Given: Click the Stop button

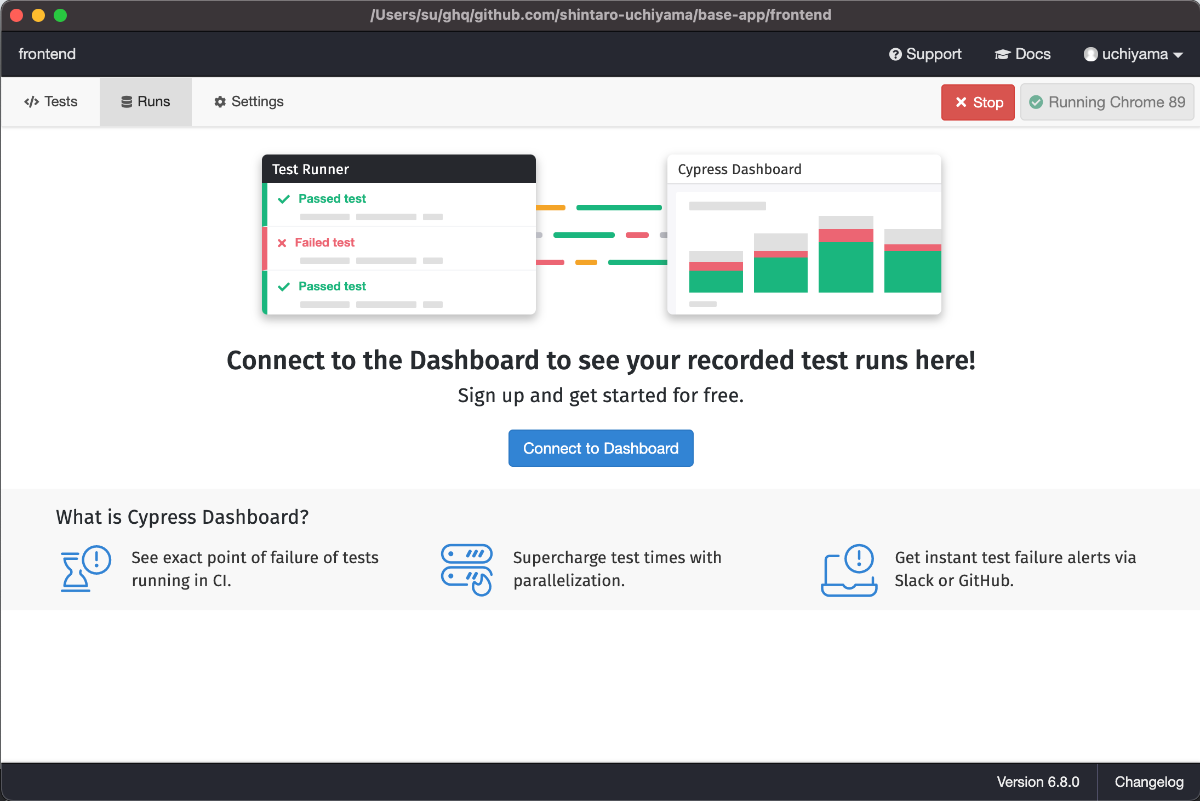Looking at the screenshot, I should click(978, 102).
